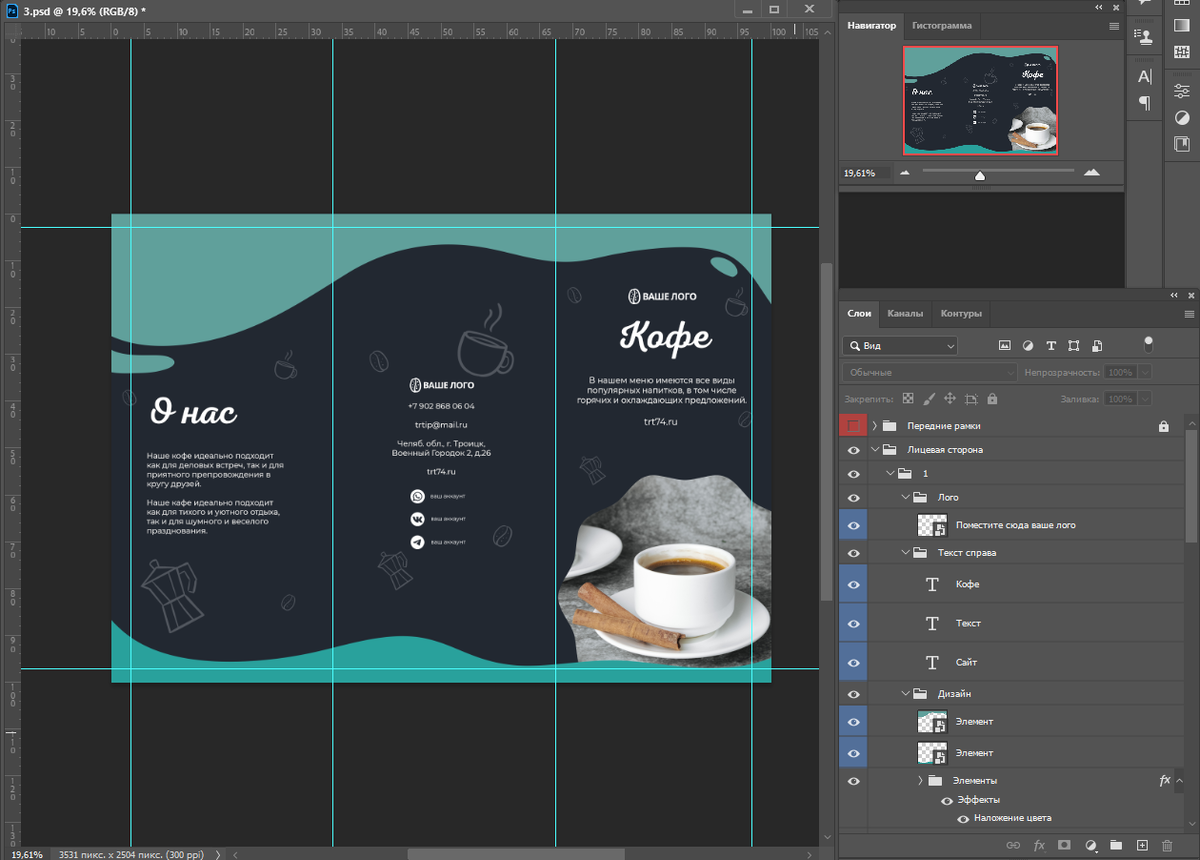Expand the Передние рамки group
Screen dimensions: 1200x860
point(875,426)
